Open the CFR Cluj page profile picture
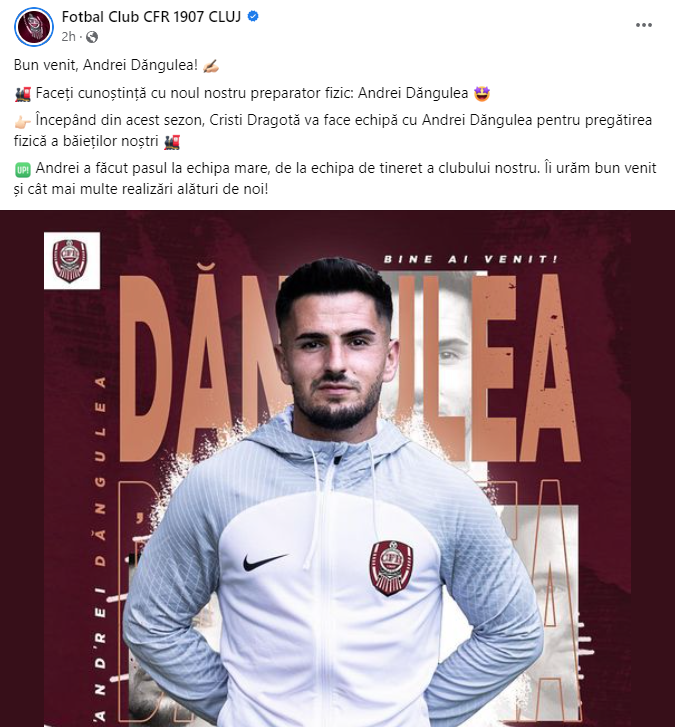The width and height of the screenshot is (675, 727). 34,26
